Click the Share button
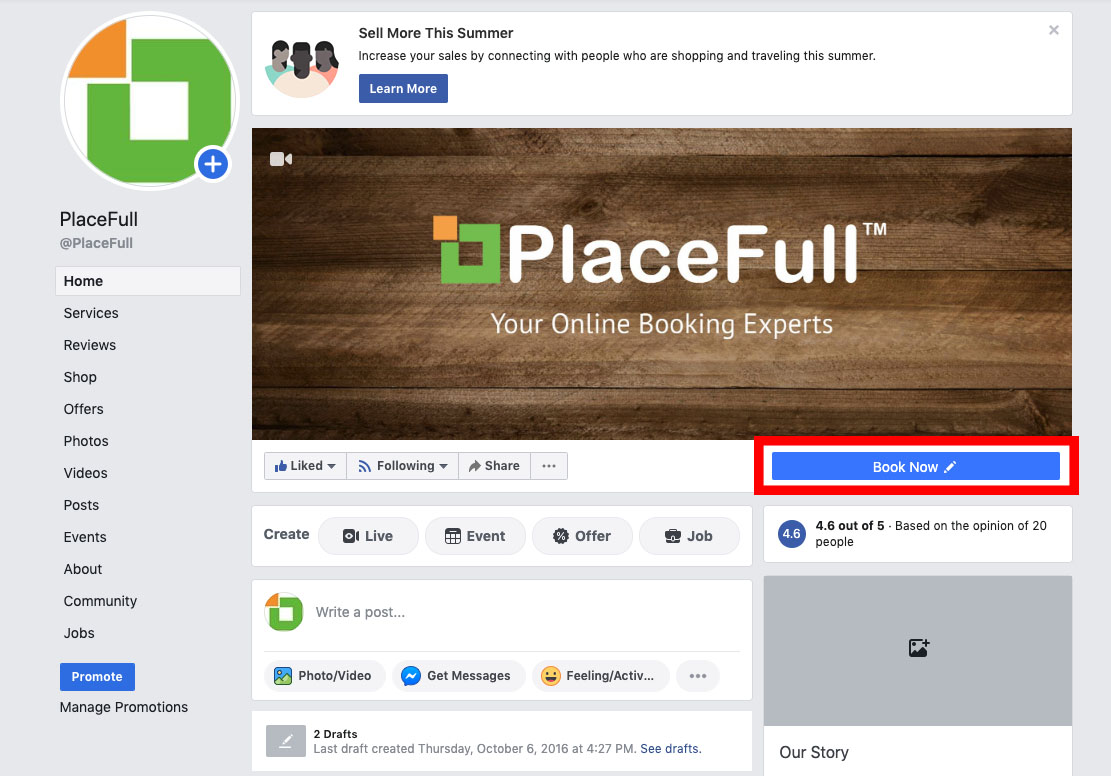 [x=495, y=466]
